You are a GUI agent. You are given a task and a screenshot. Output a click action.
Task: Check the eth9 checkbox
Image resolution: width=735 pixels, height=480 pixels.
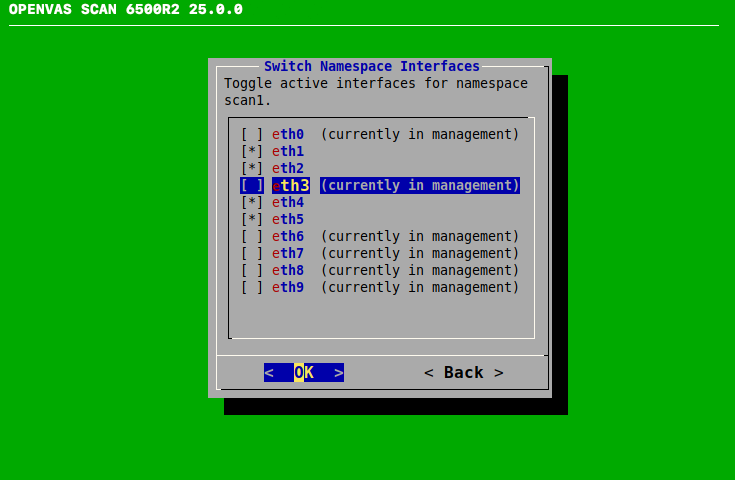click(252, 287)
